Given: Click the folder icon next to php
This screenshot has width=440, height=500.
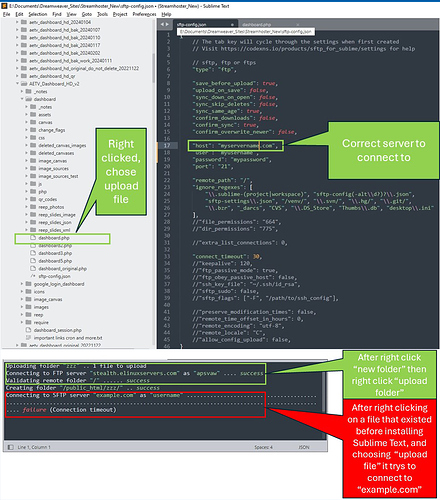Looking at the screenshot, I should point(33,191).
